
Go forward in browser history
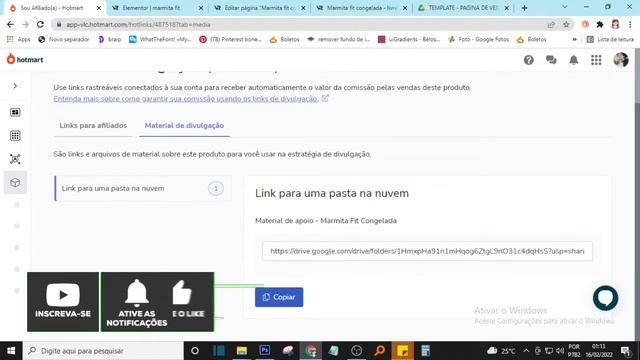25,24
